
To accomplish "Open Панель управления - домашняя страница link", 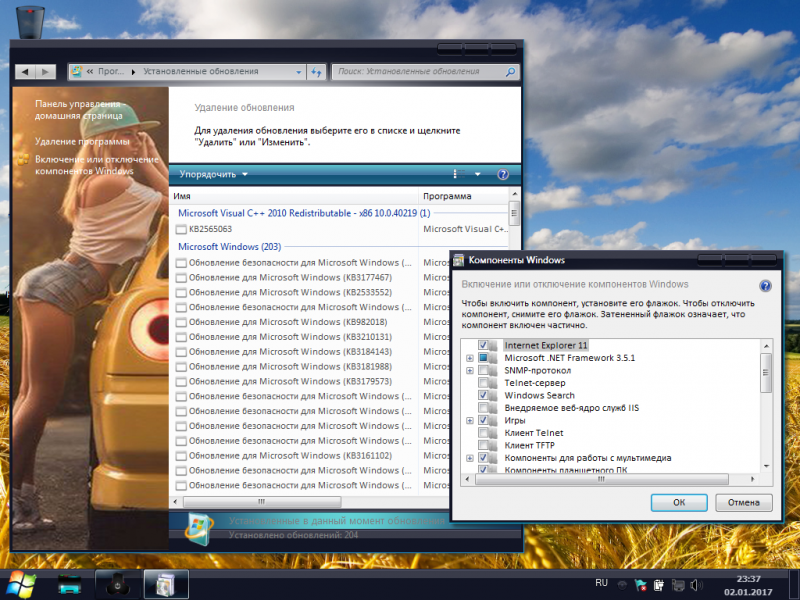I will (80, 110).
